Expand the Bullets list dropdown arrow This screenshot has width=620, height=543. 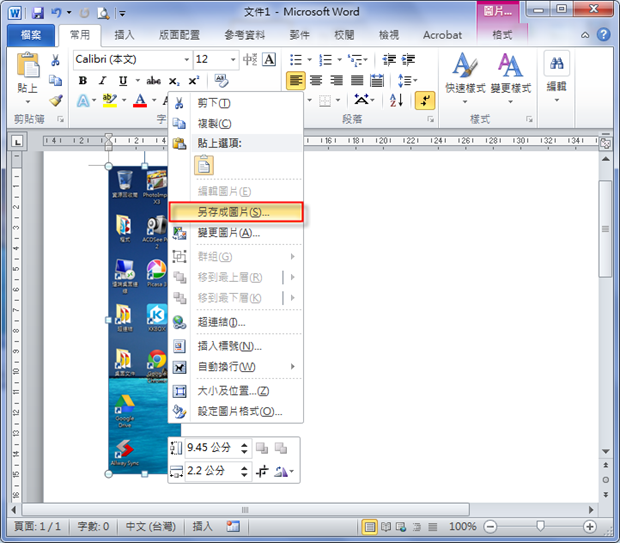click(309, 60)
